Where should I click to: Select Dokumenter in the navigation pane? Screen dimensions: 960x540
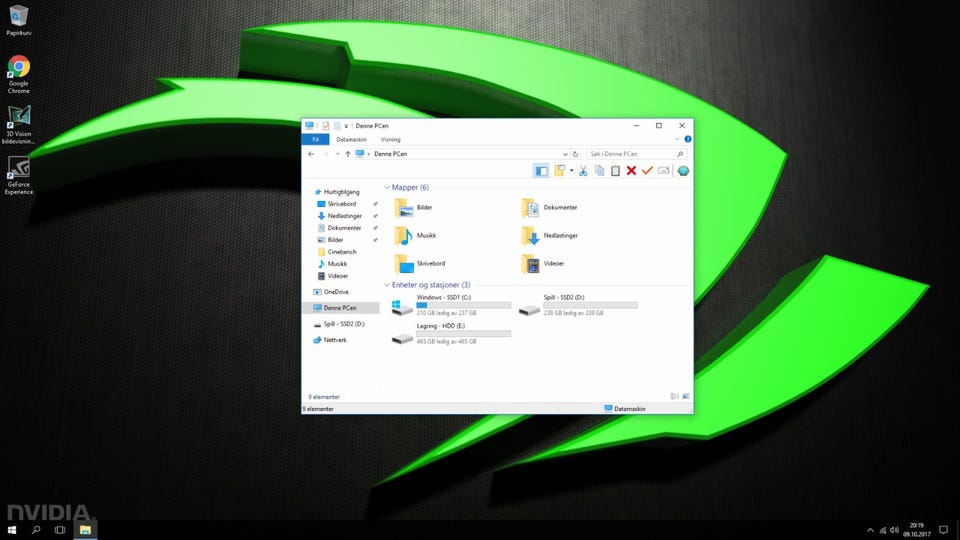[x=340, y=228]
